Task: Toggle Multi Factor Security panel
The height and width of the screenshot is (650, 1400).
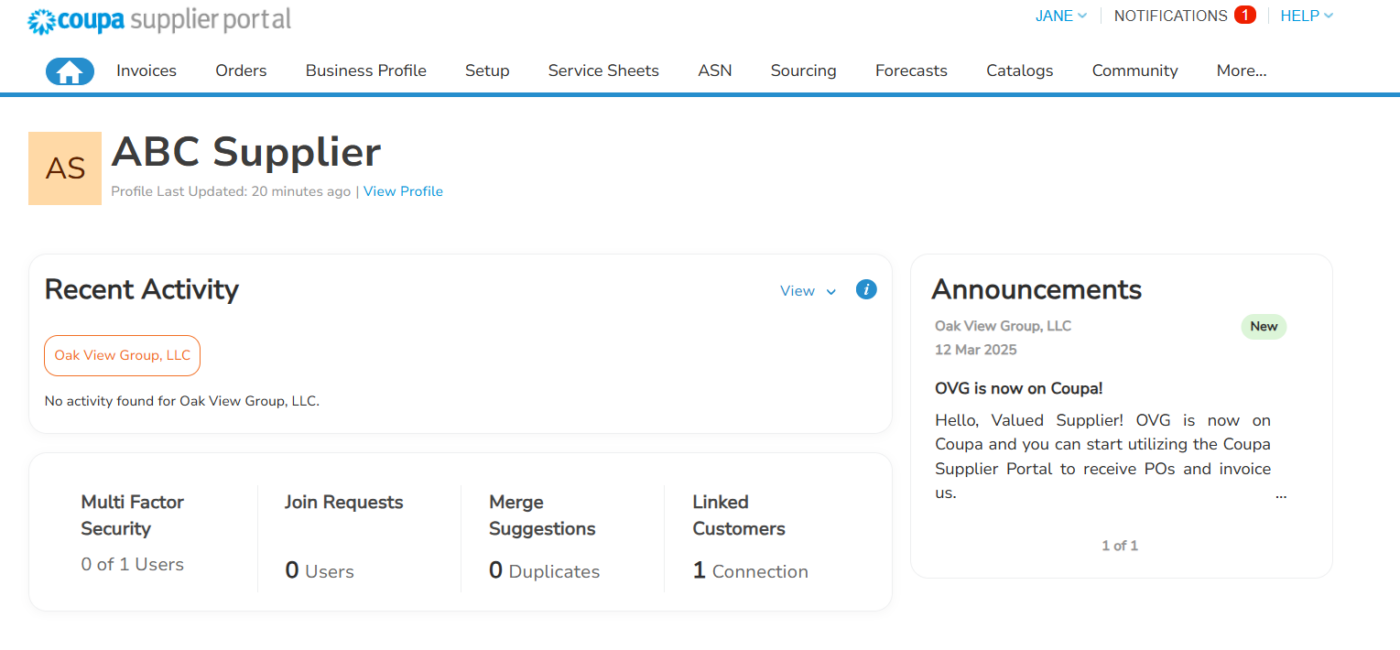Action: [132, 530]
